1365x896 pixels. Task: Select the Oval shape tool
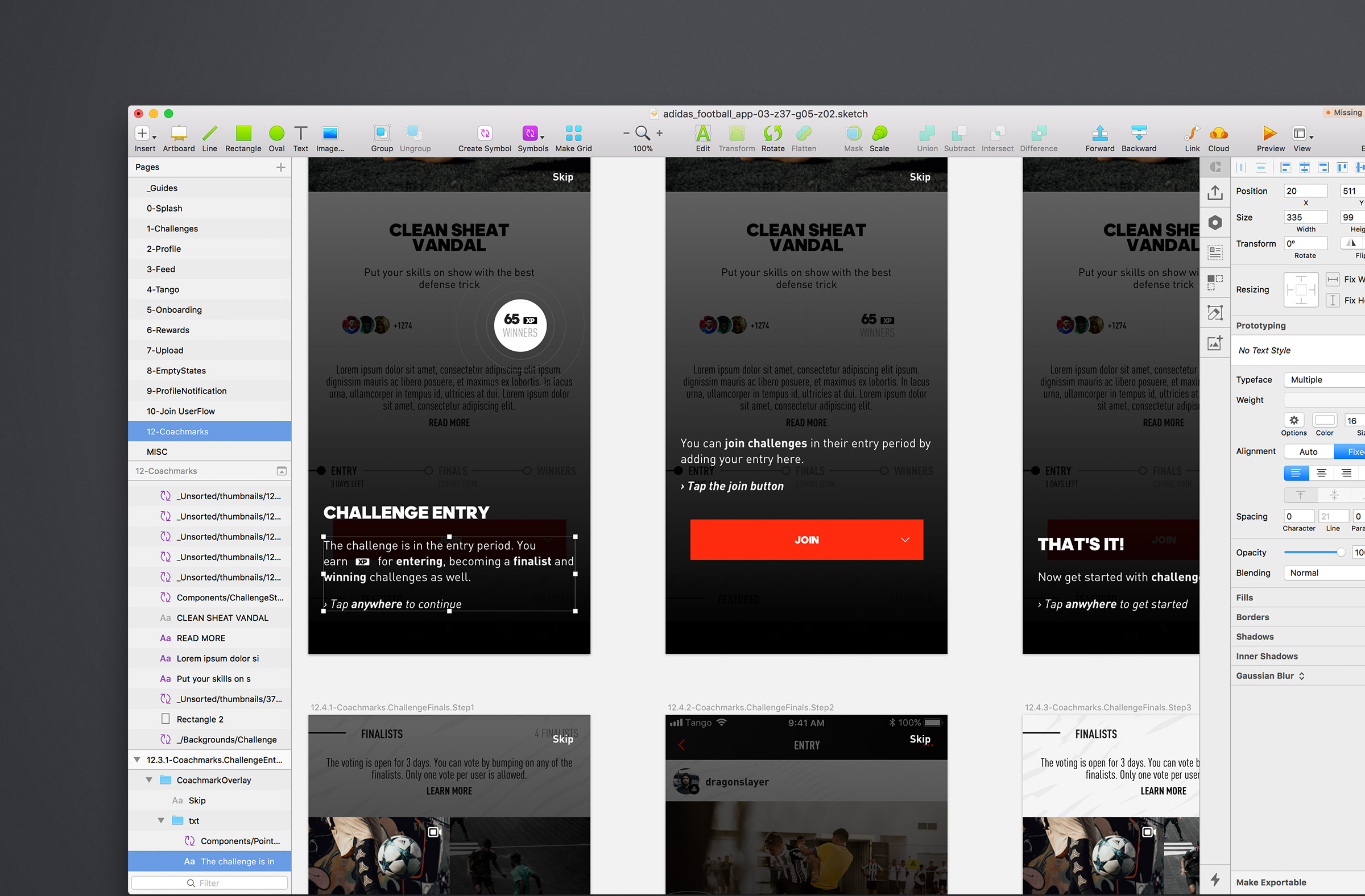click(x=276, y=134)
